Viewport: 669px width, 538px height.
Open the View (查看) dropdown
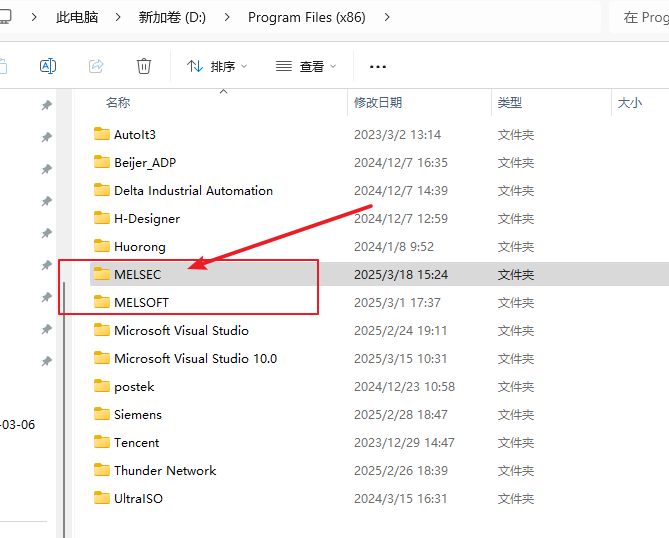[x=306, y=67]
